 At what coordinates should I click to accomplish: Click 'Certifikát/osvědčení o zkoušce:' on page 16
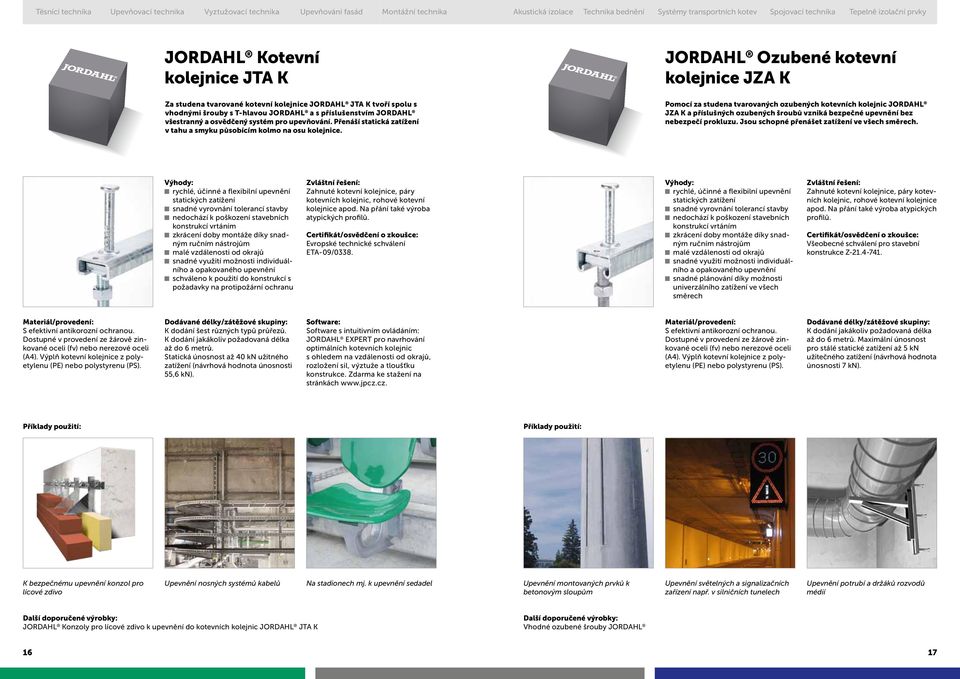[362, 235]
